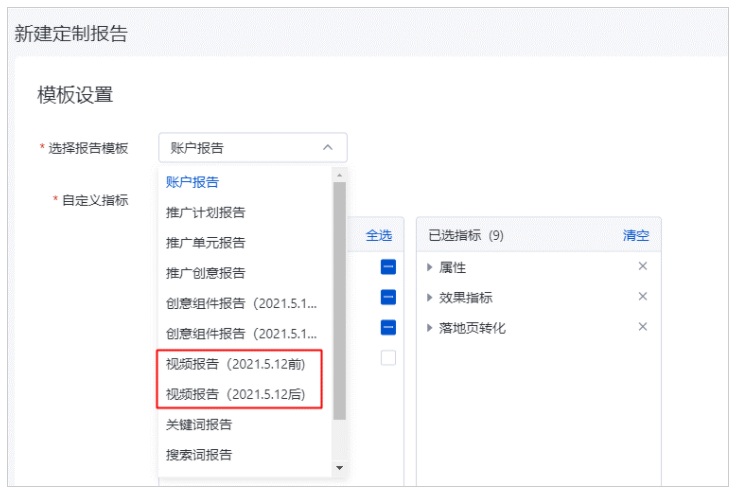The width and height of the screenshot is (738, 494).
Task: Remove 属性 with its X icon
Action: pos(643,266)
